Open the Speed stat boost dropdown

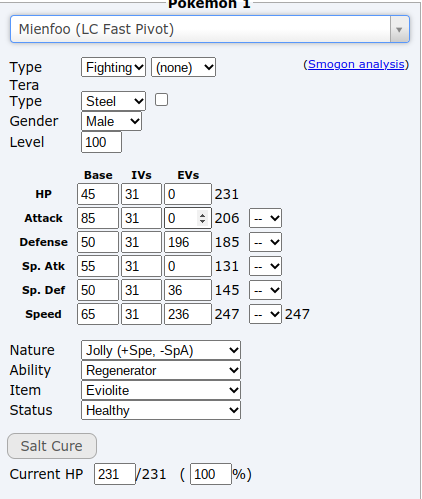click(x=265, y=314)
